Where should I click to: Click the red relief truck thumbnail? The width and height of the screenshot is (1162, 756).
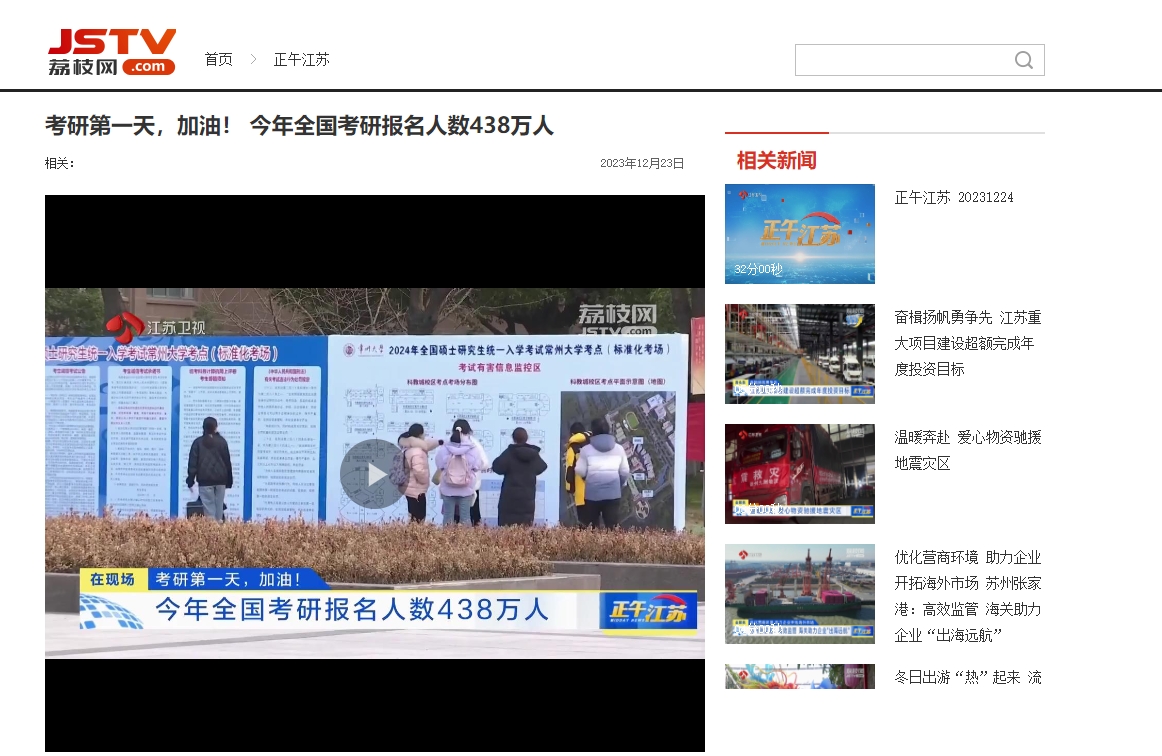[x=799, y=474]
